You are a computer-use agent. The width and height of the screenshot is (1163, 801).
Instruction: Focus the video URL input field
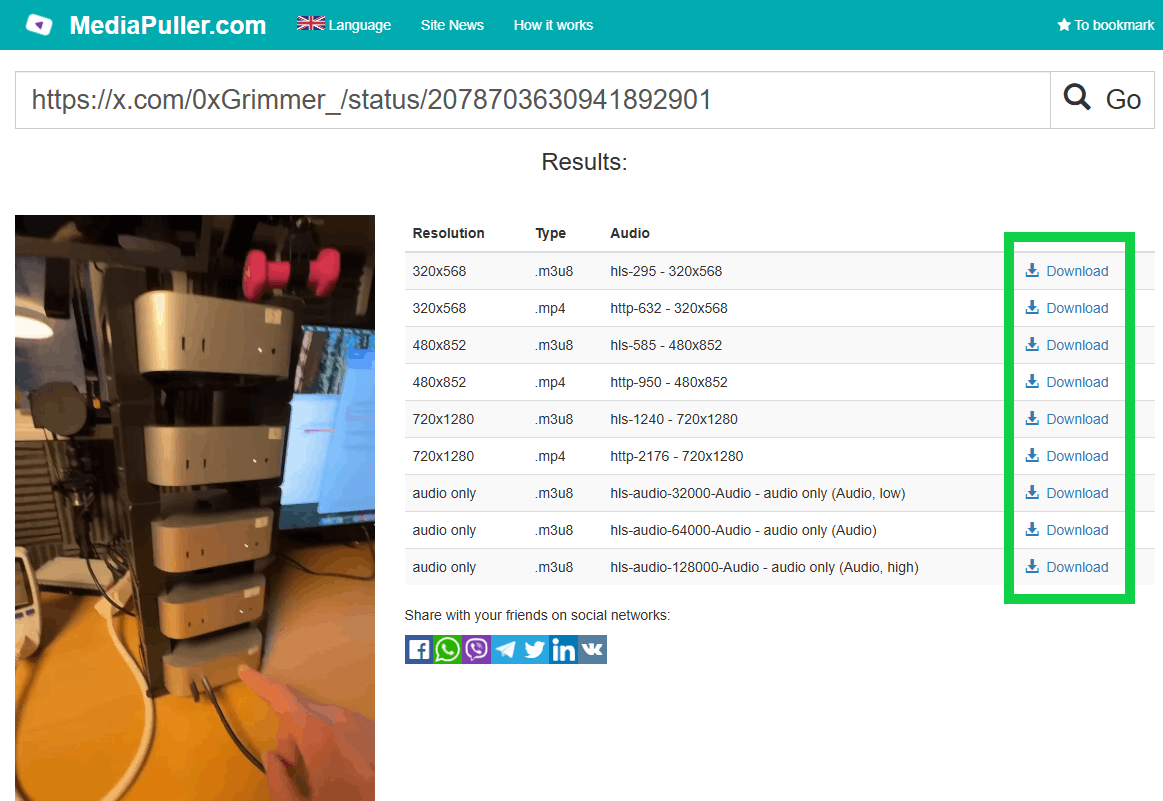coord(533,99)
